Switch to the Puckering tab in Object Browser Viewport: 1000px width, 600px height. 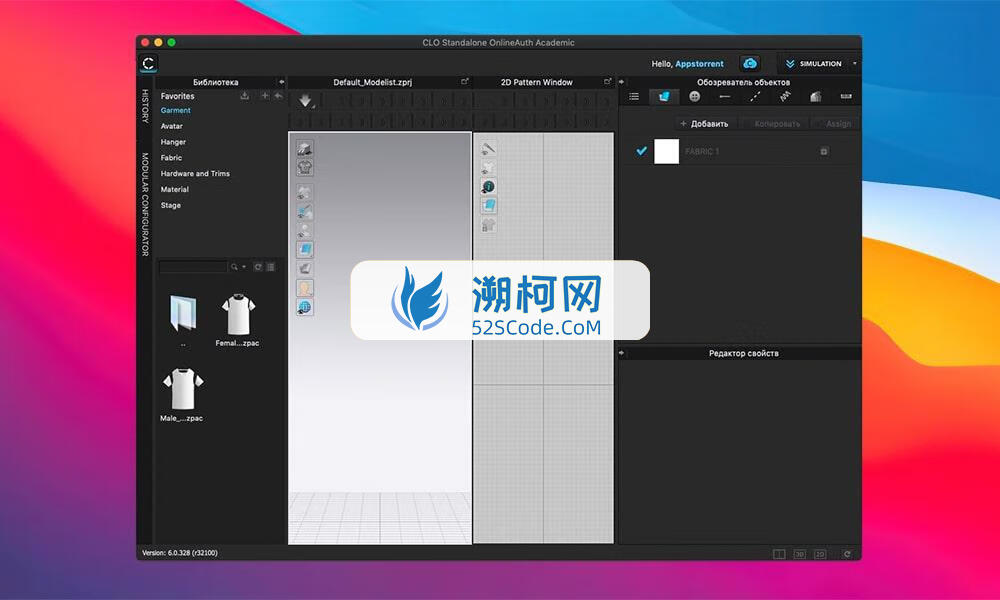pos(785,96)
